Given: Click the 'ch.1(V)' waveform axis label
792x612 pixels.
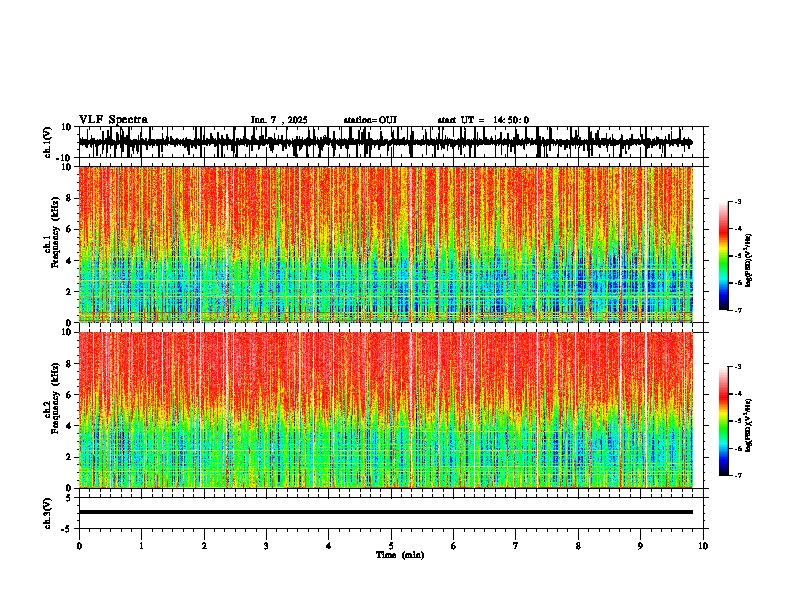Looking at the screenshot, I should [x=48, y=142].
